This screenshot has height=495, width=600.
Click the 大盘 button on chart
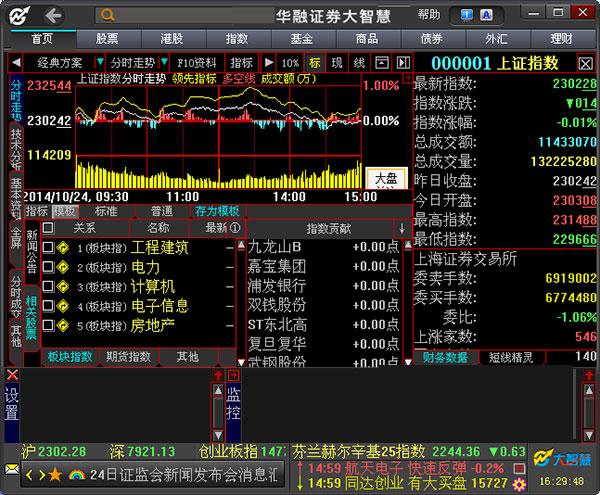click(385, 177)
